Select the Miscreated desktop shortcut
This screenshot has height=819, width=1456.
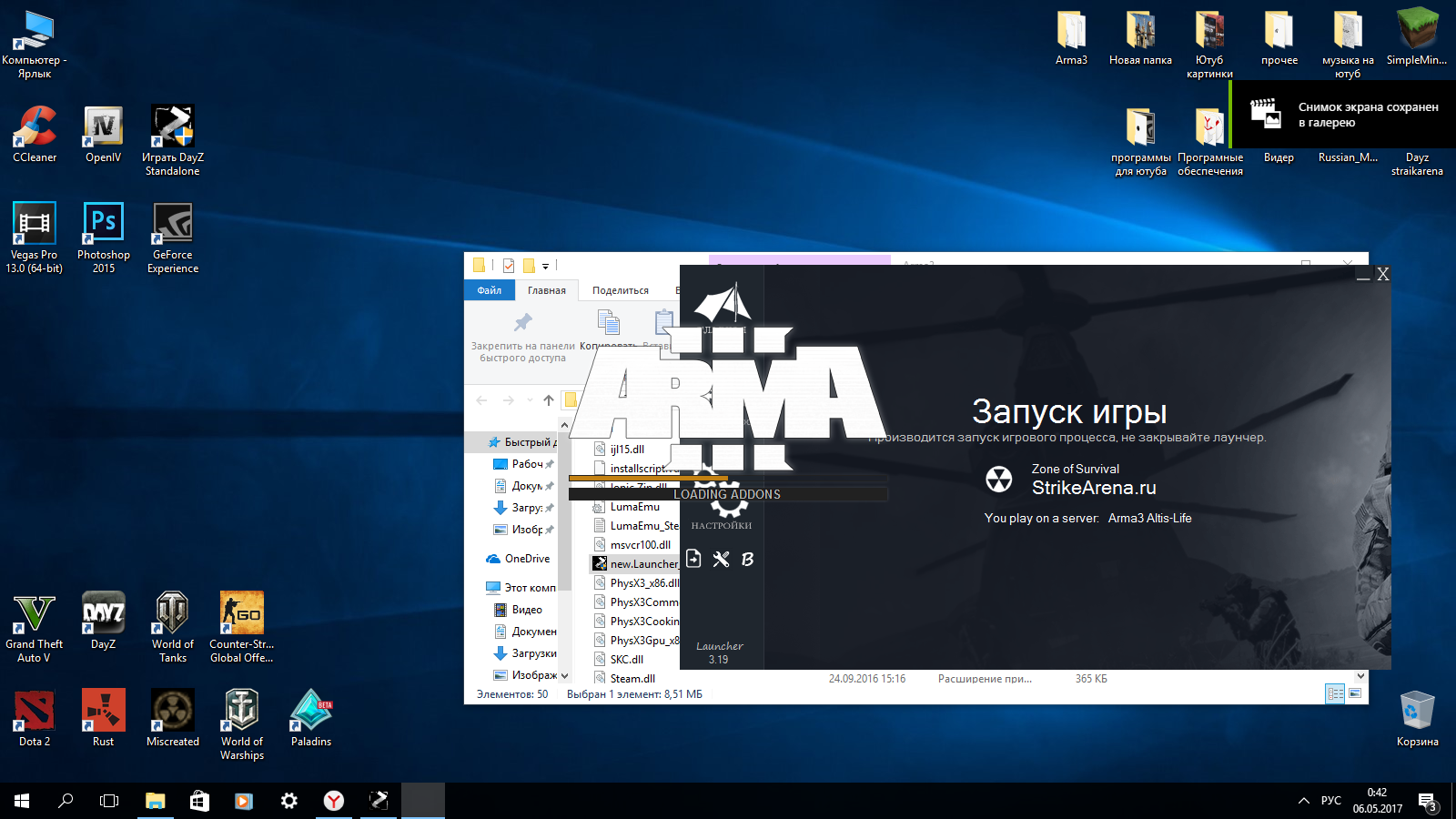(x=173, y=718)
